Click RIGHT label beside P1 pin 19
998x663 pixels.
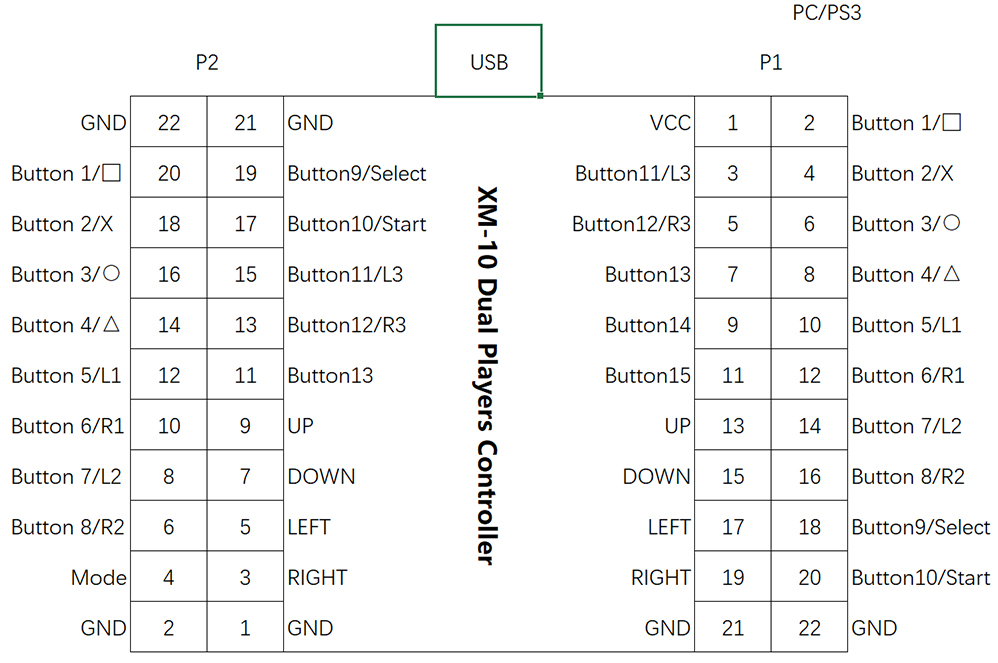click(x=661, y=578)
